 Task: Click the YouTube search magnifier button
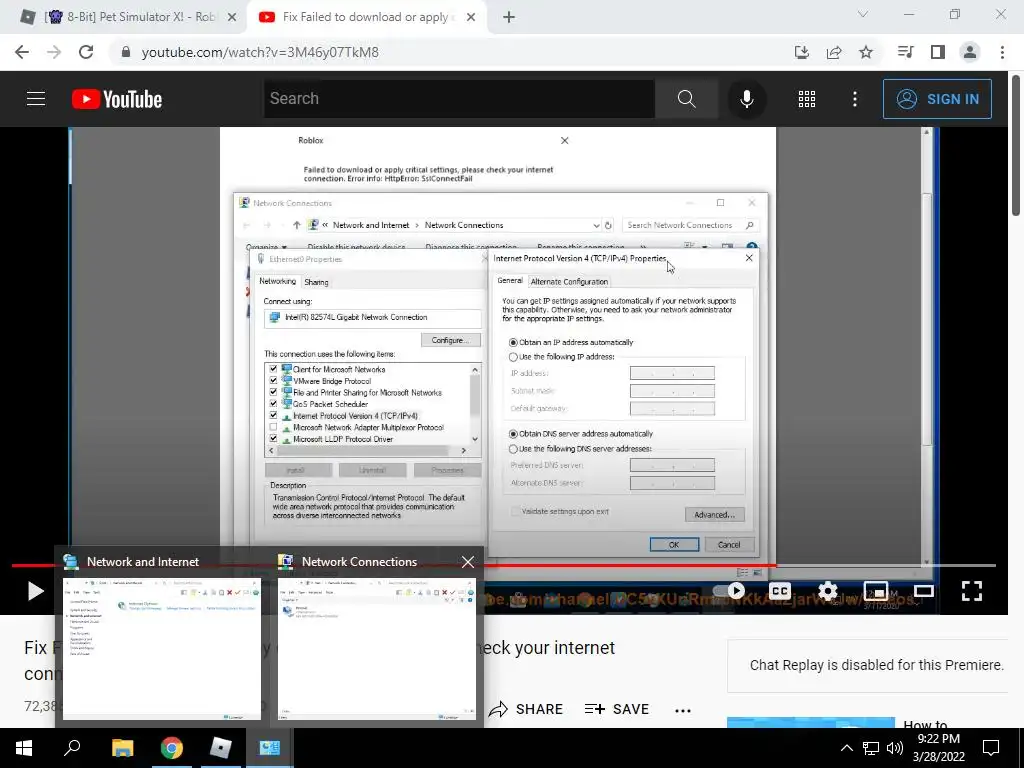click(x=686, y=99)
